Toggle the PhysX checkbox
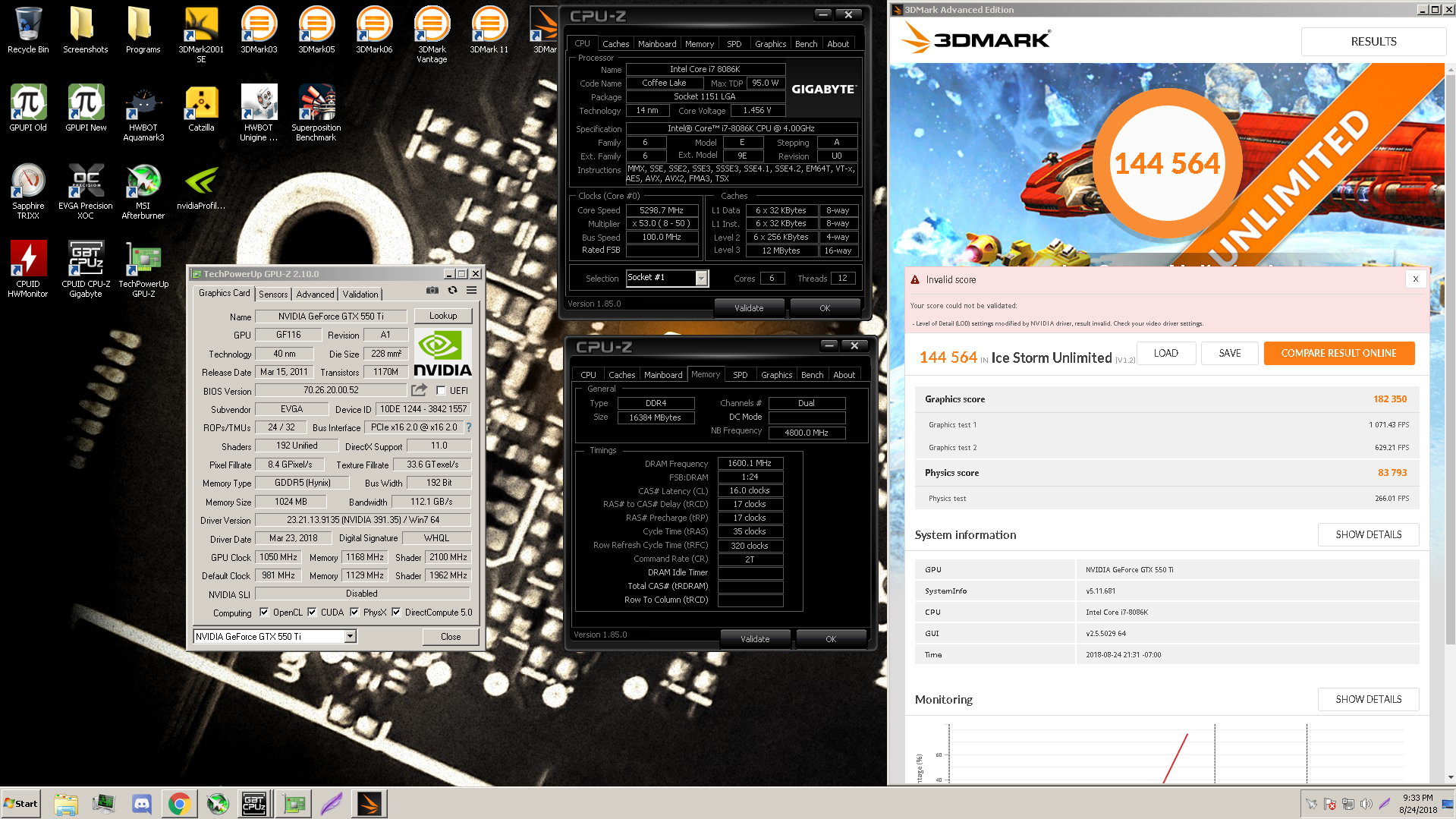This screenshot has width=1456, height=819. tap(354, 613)
